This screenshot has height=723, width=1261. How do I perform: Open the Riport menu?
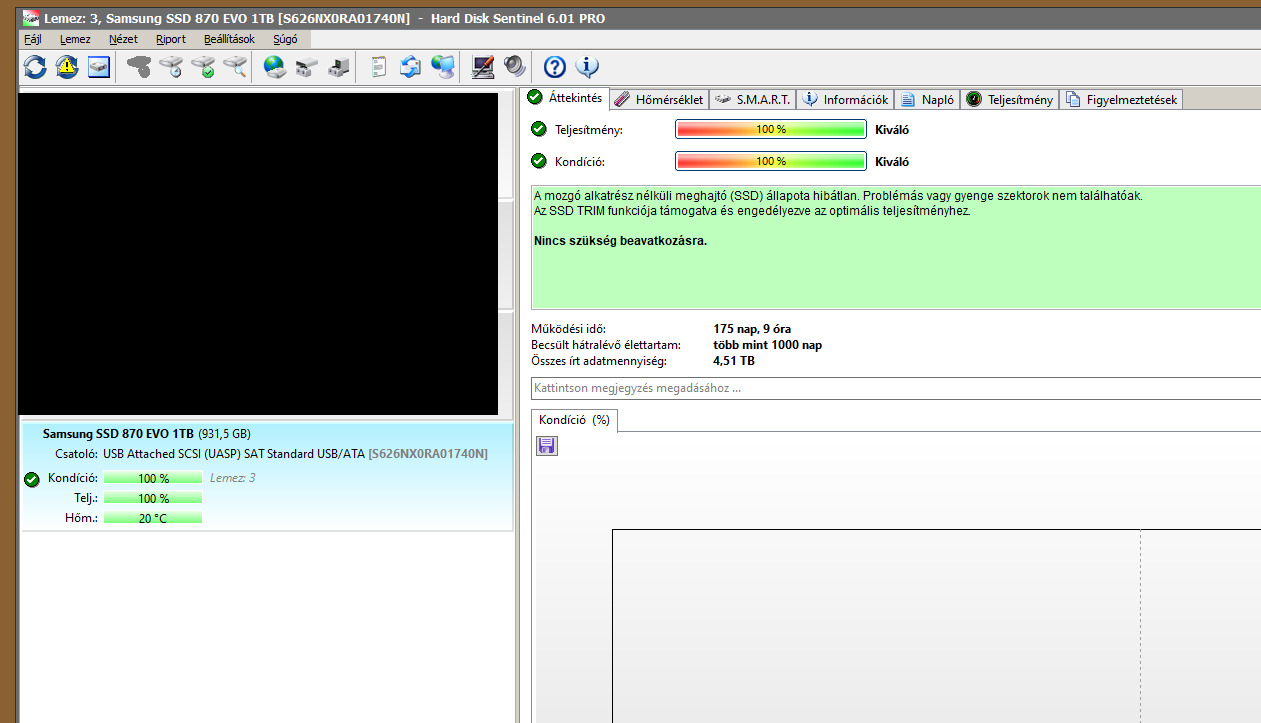tap(171, 39)
